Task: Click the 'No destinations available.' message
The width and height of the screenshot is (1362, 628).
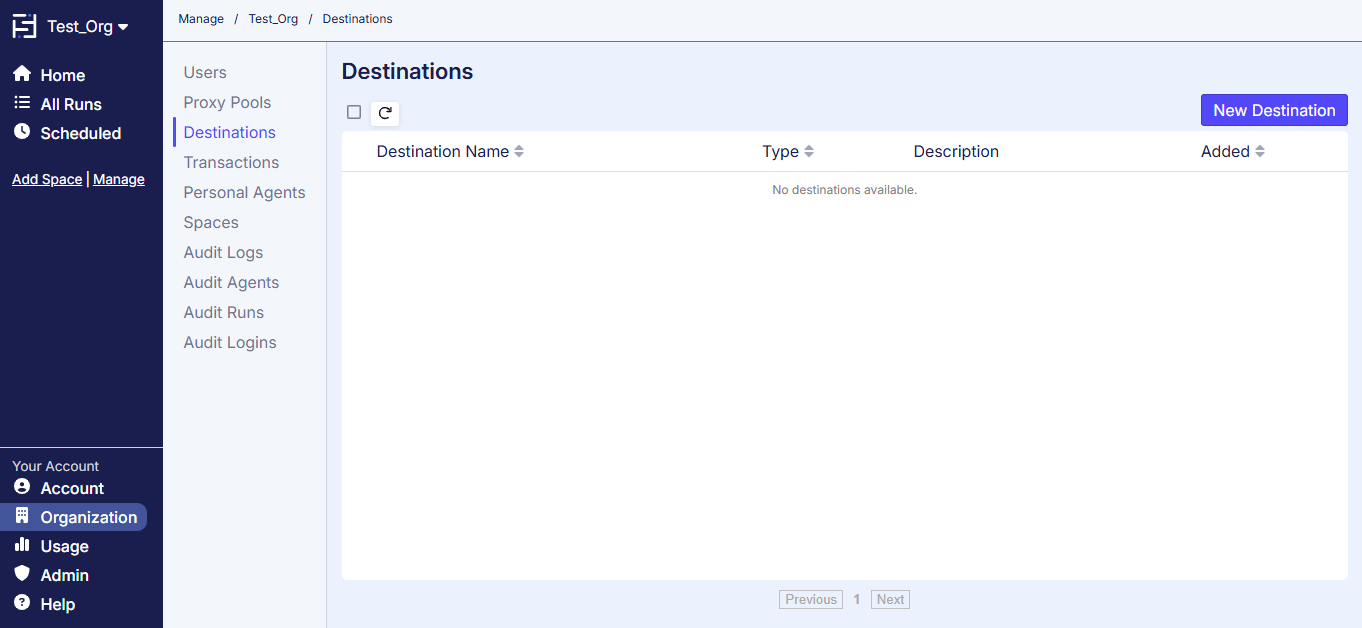Action: click(x=844, y=190)
